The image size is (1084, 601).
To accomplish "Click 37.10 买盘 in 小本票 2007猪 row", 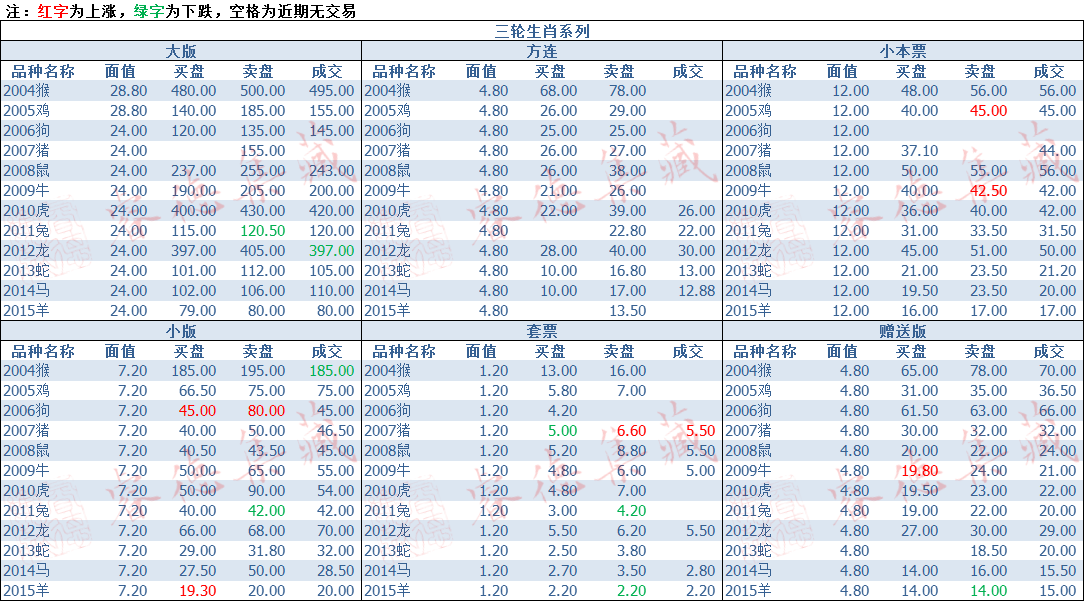I will point(919,151).
